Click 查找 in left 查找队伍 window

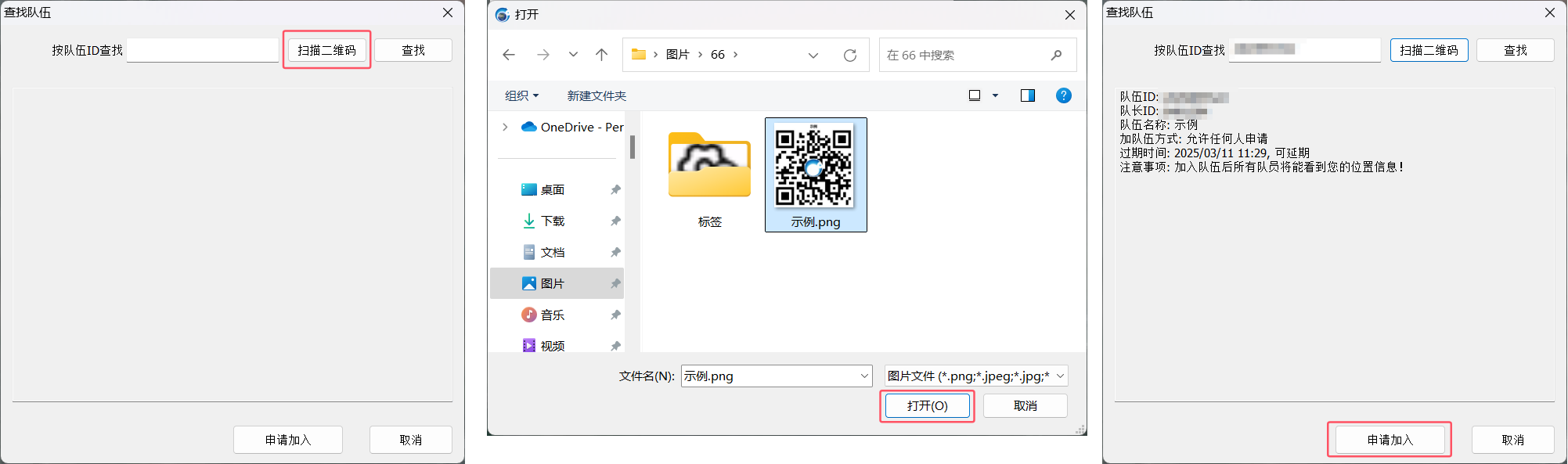click(x=413, y=50)
